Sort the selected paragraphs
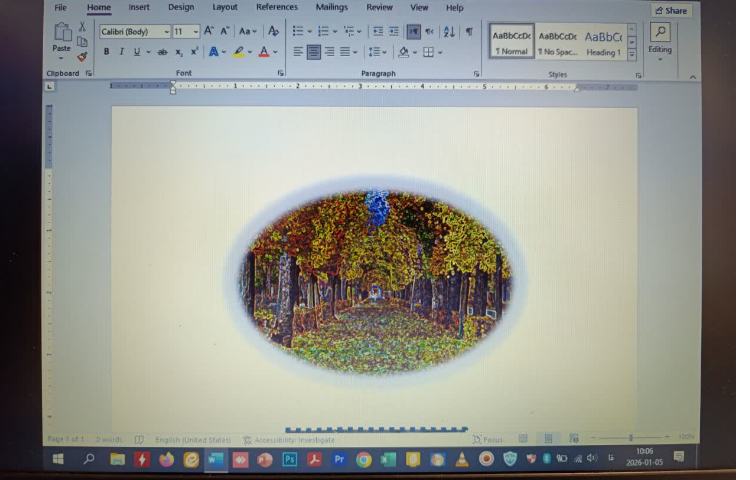The image size is (750, 480). [x=449, y=32]
